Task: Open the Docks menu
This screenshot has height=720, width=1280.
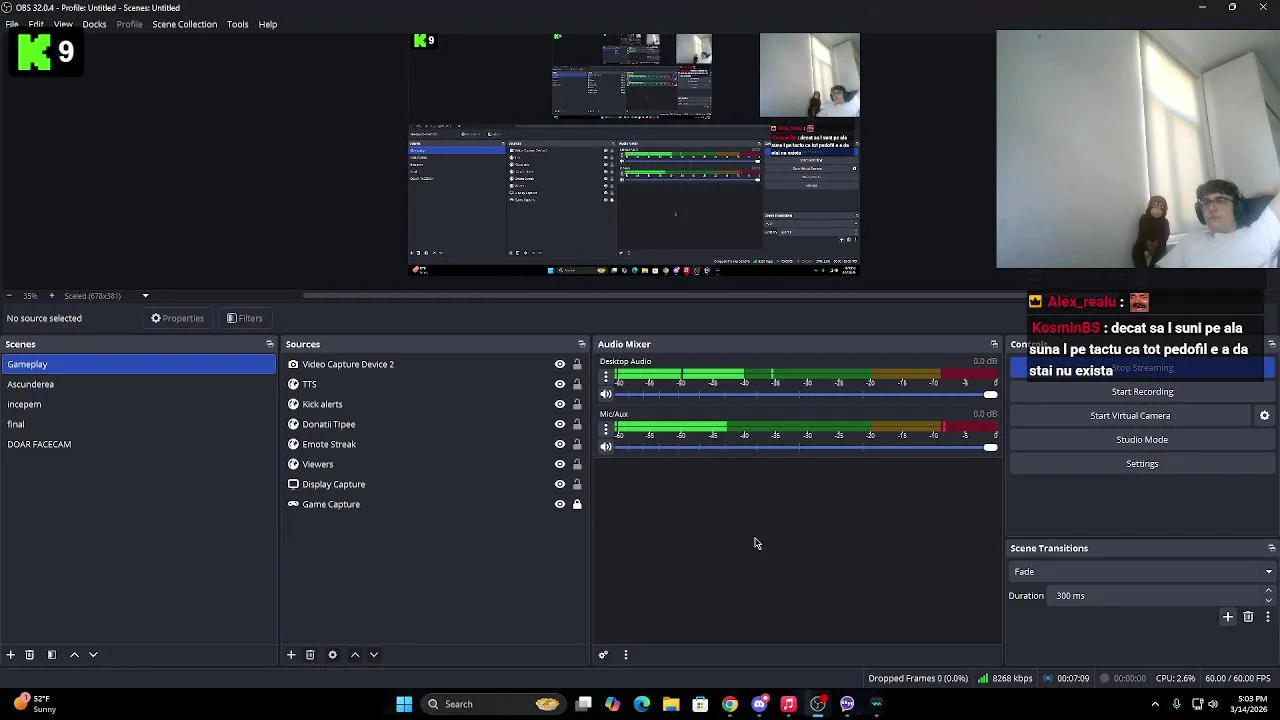Action: tap(94, 24)
